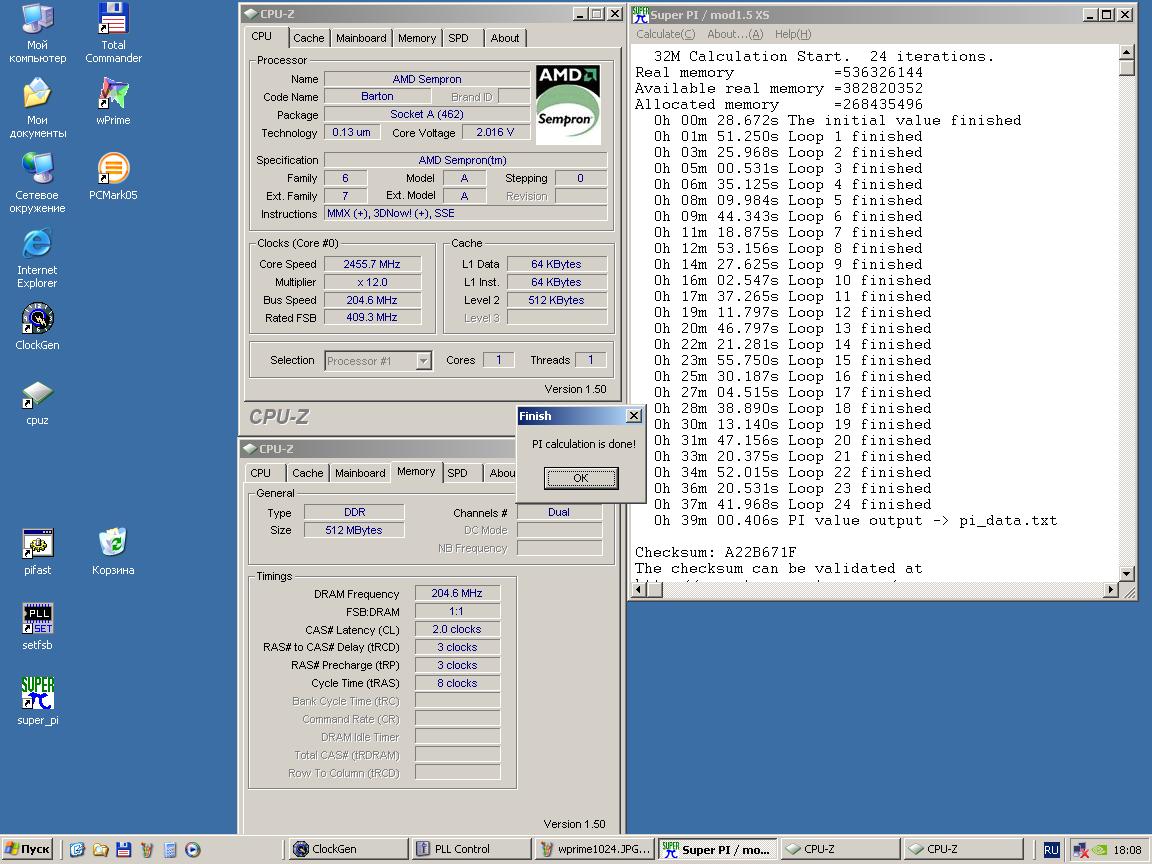Screen dimensions: 1152x864
Task: Launch the wPrime desktop shortcut
Action: click(113, 101)
